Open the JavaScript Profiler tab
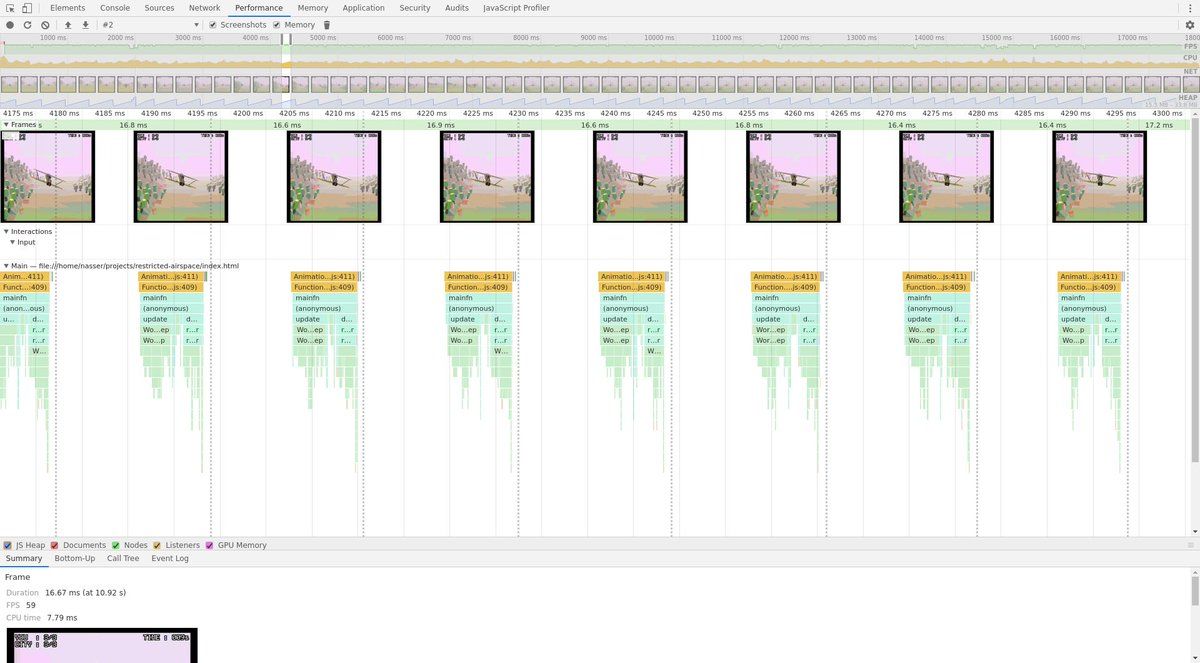Viewport: 1200px width, 663px height. click(517, 8)
